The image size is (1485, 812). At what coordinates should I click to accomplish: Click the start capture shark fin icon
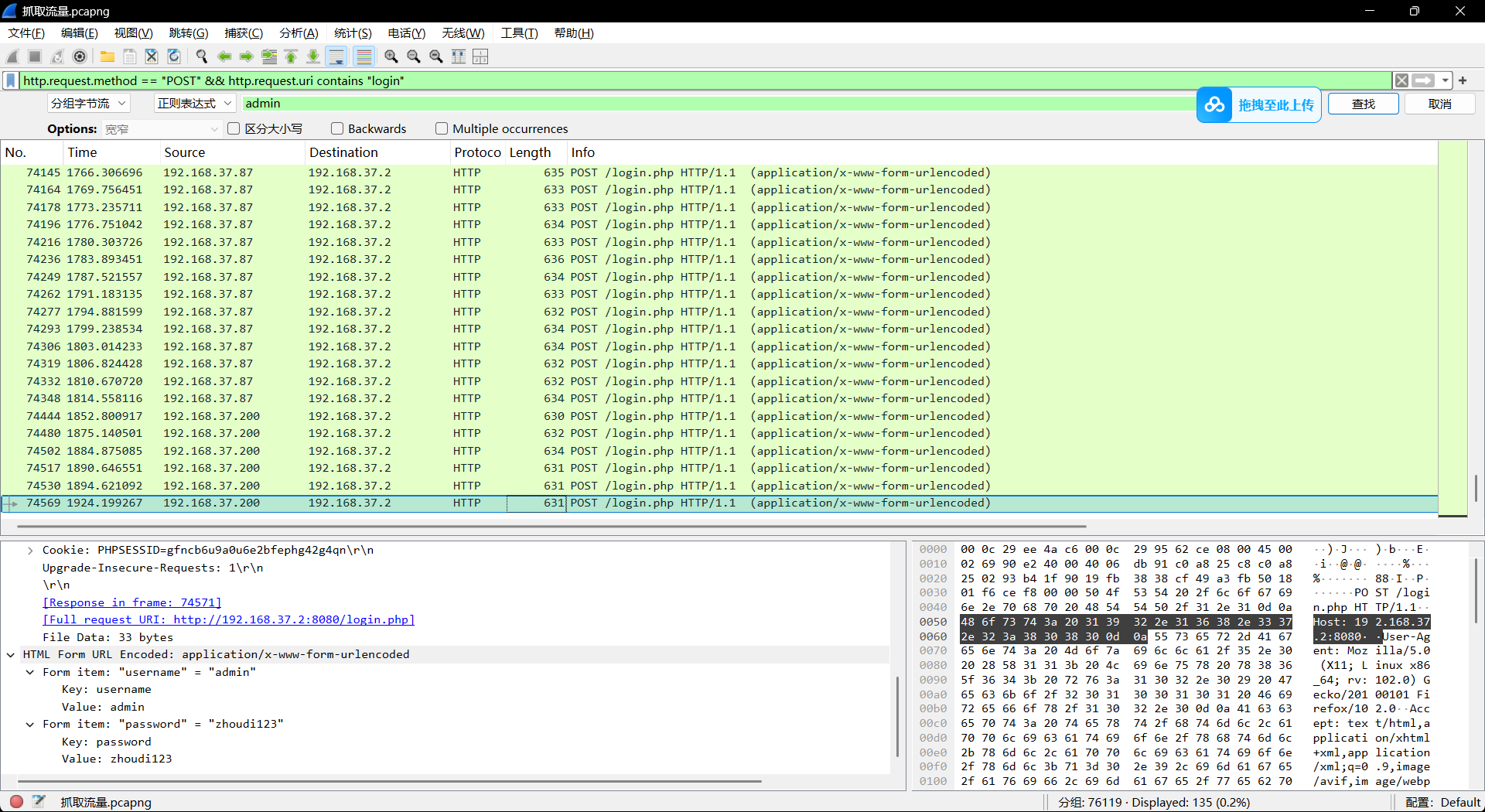tap(12, 56)
